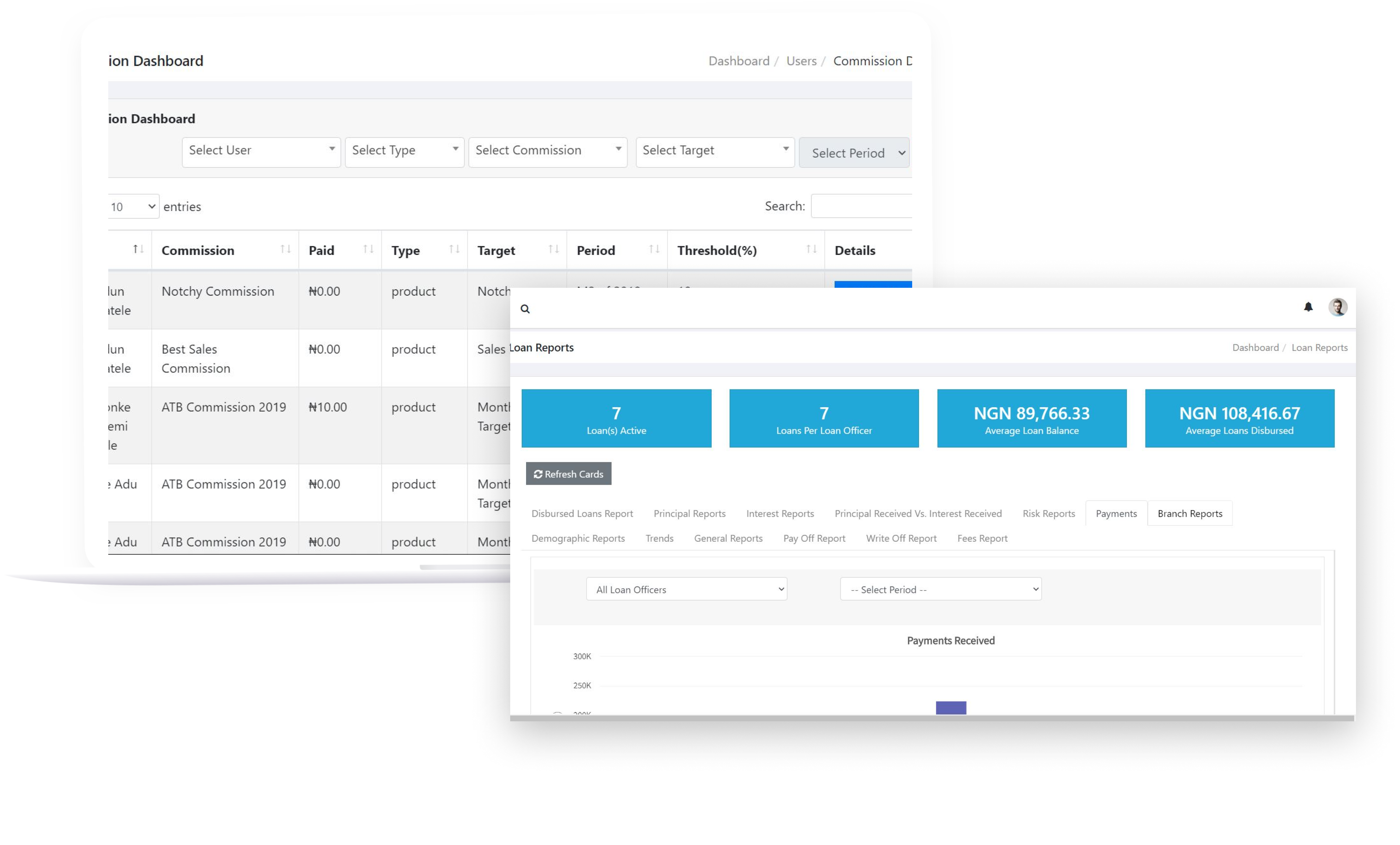
Task: Change the entries-per-page selector
Action: click(133, 207)
